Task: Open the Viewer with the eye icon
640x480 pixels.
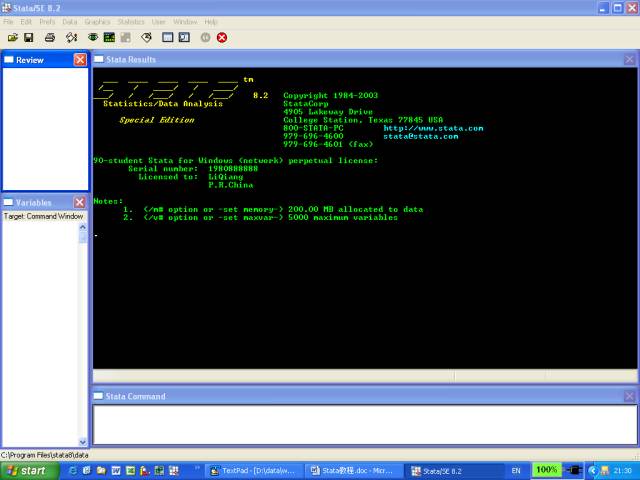Action: coord(93,38)
